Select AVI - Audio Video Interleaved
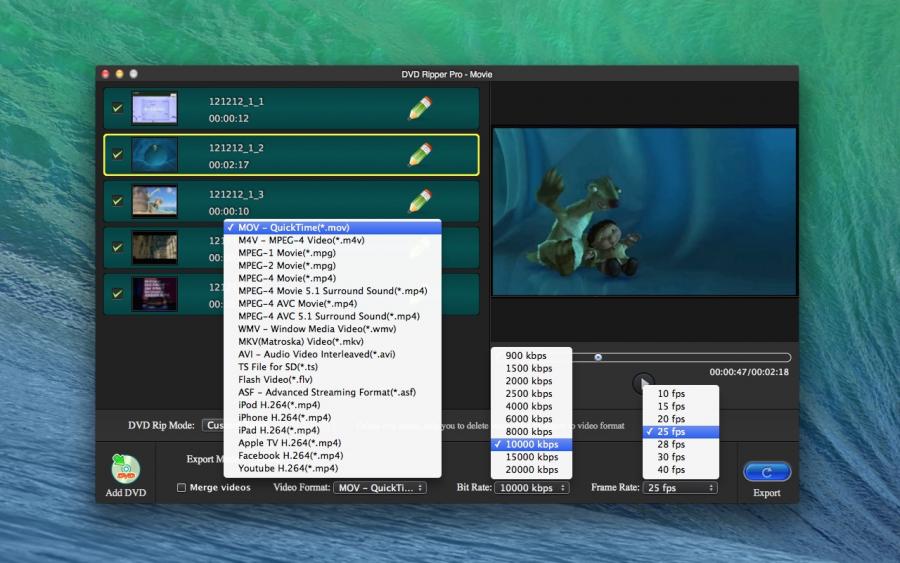This screenshot has width=900, height=563. pos(332,354)
